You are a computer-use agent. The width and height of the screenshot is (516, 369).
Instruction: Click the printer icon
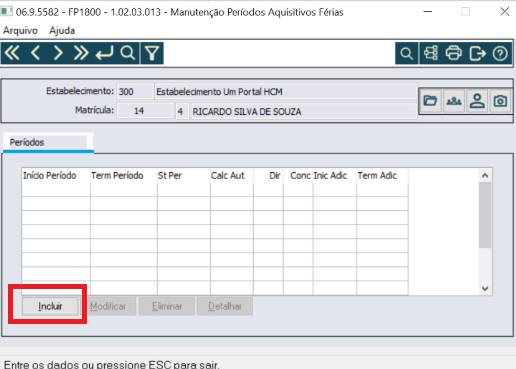coord(454,53)
